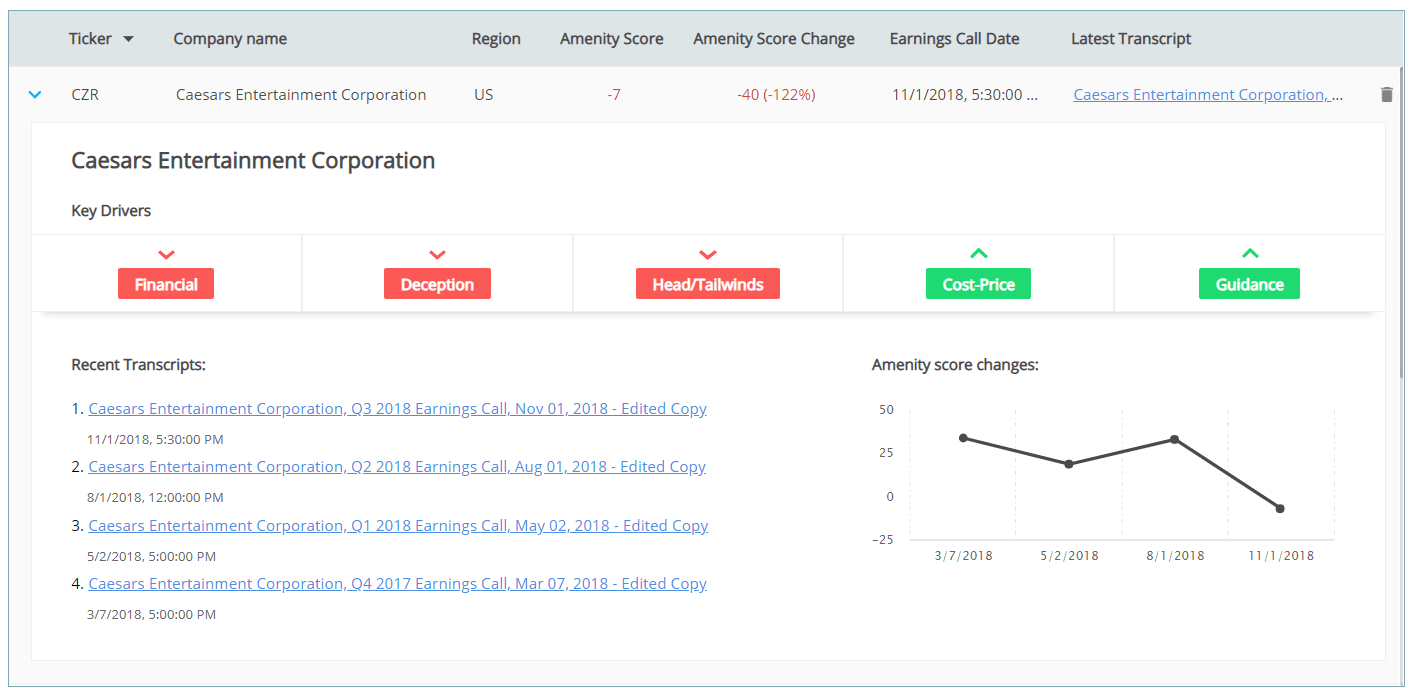Sort by Ticker dropdown arrow
This screenshot has height=688, width=1416.
click(x=128, y=39)
